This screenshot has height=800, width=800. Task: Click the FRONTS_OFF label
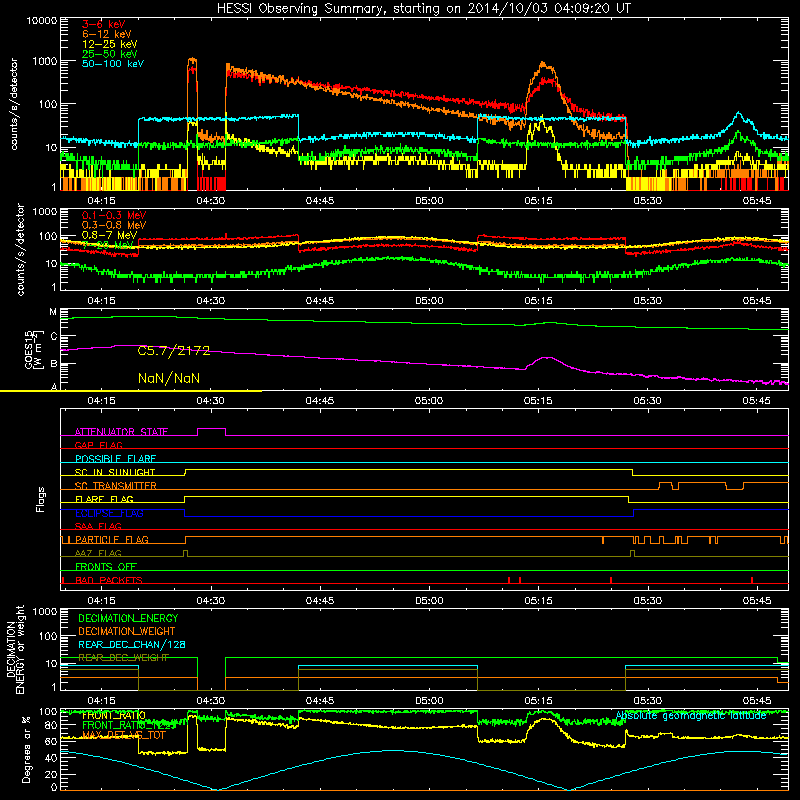106,567
